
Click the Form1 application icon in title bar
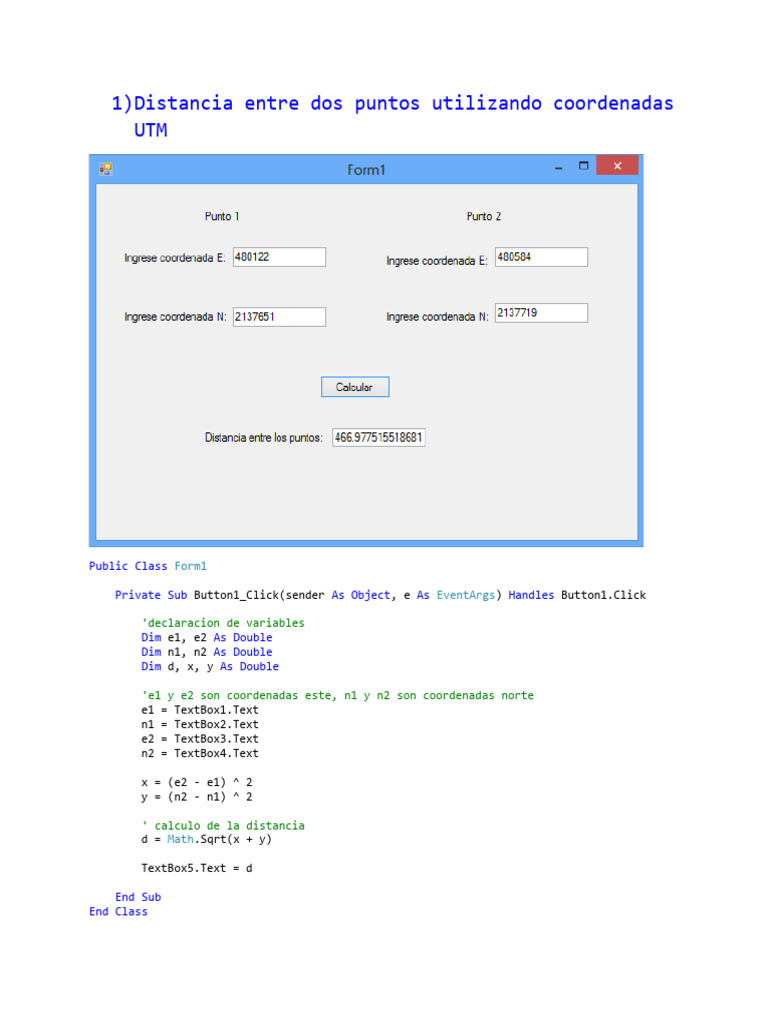[106, 169]
